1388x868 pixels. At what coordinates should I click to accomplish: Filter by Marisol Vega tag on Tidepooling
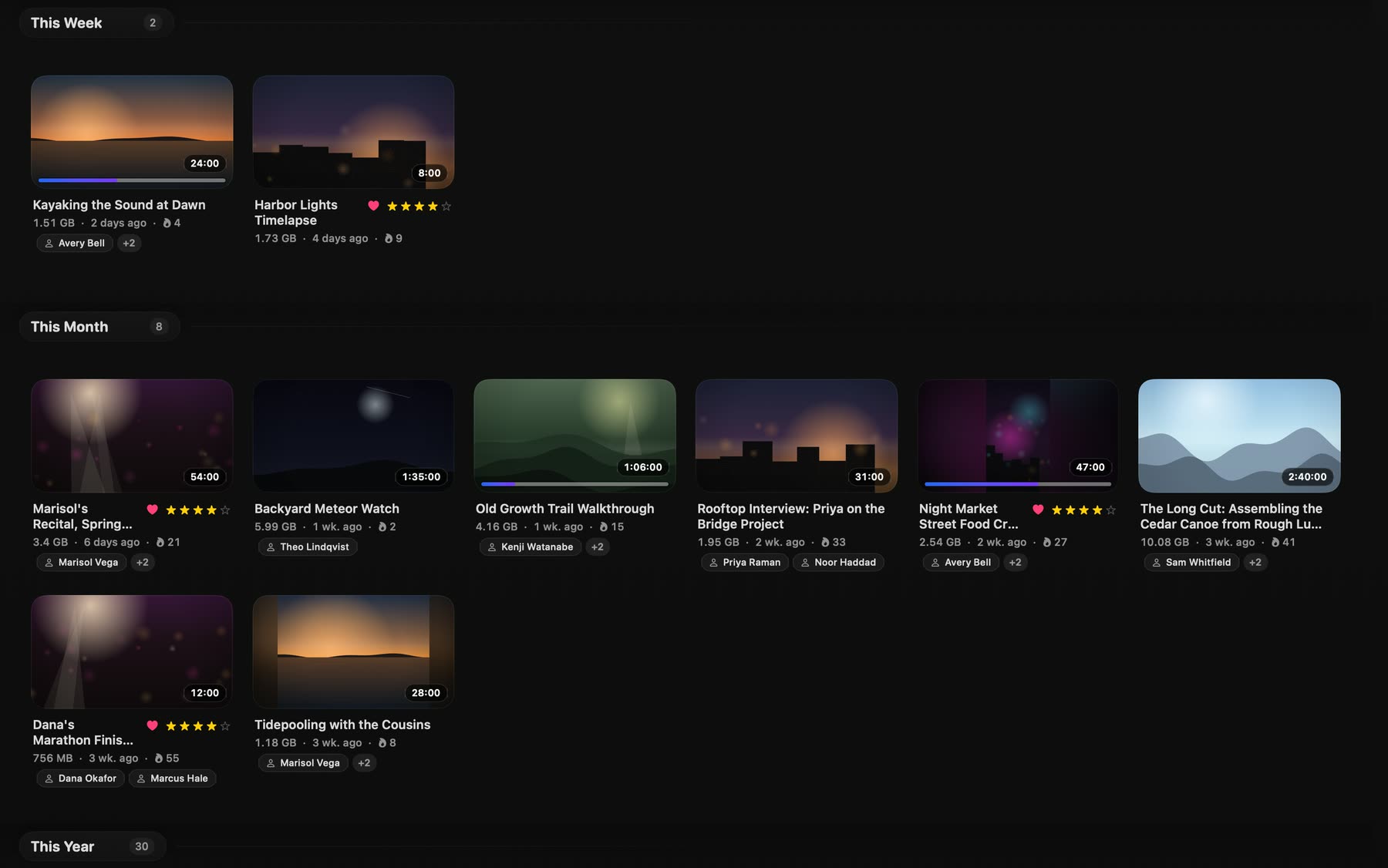pyautogui.click(x=303, y=762)
